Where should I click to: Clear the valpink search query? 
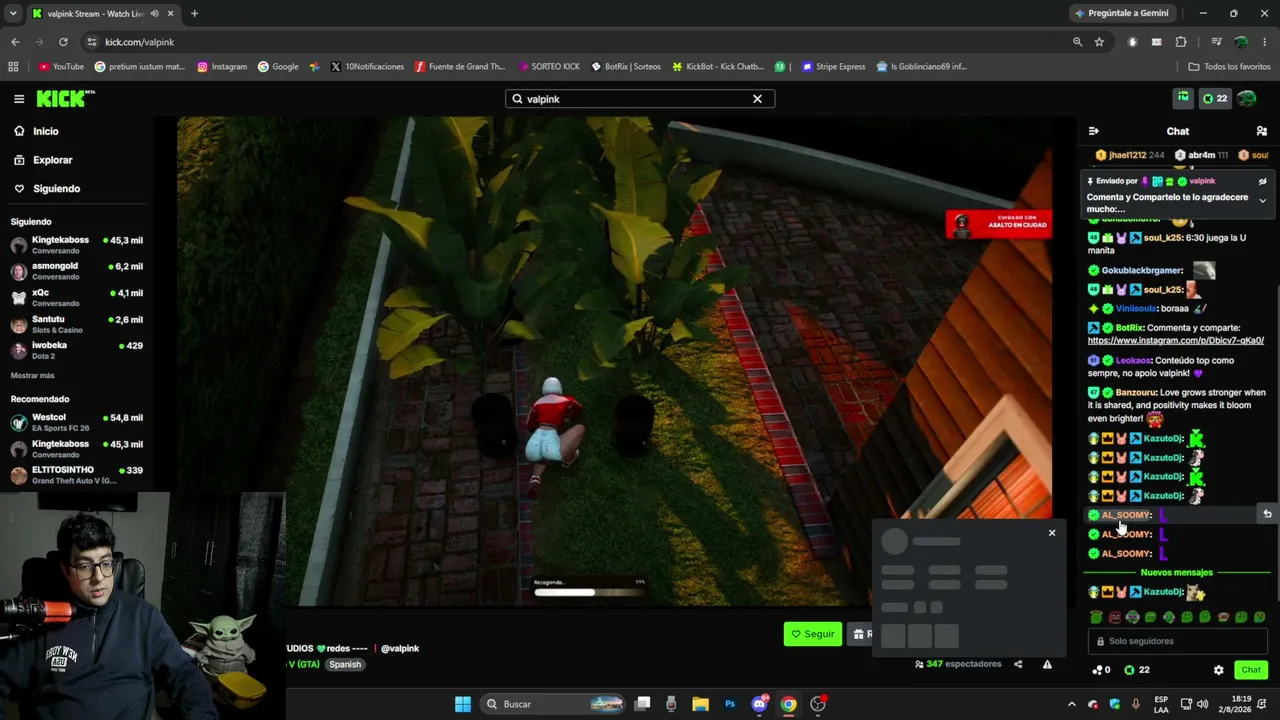757,99
